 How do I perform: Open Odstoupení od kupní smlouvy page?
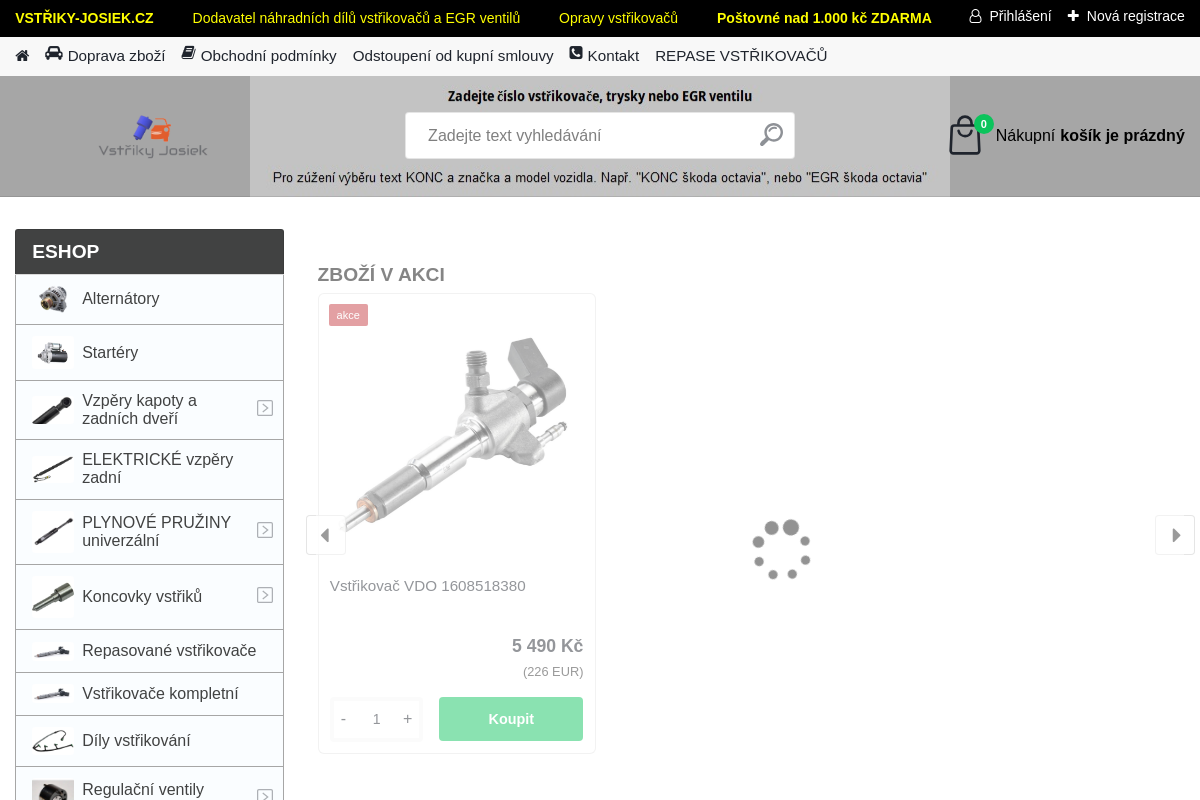pyautogui.click(x=453, y=56)
